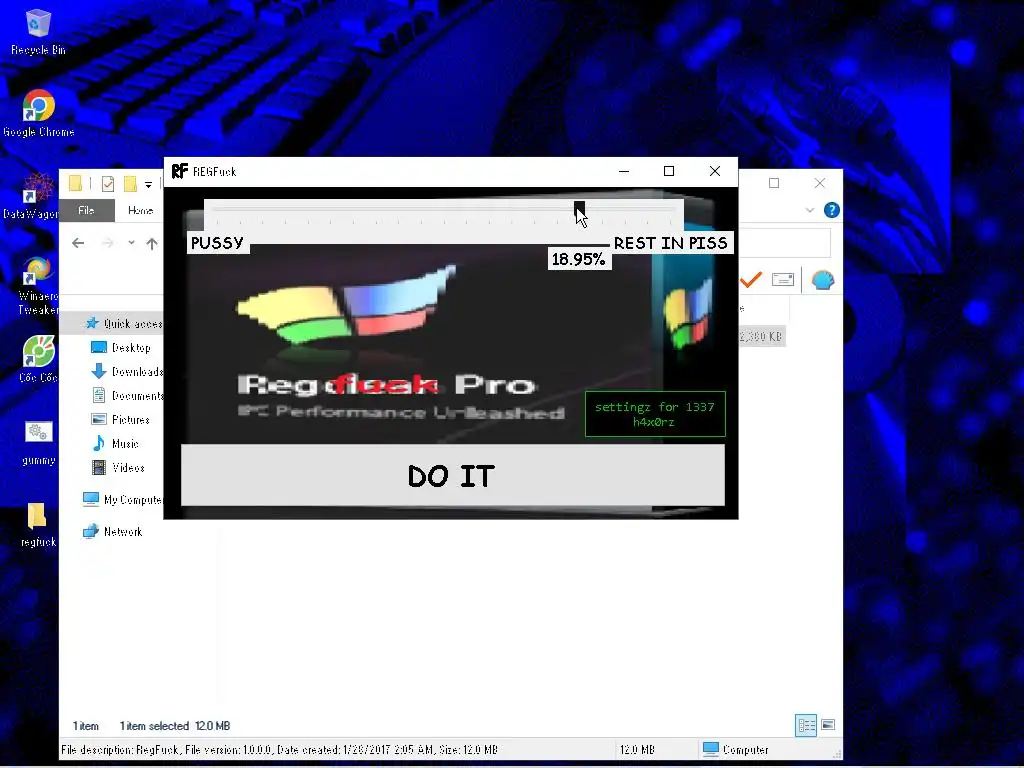The image size is (1024, 768).
Task: Click the blue shell ribbon icon
Action: coord(823,280)
